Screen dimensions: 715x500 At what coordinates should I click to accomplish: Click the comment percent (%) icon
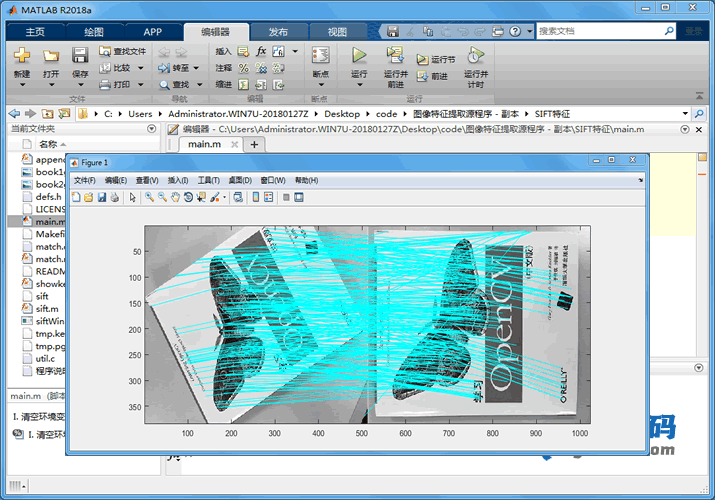point(244,68)
